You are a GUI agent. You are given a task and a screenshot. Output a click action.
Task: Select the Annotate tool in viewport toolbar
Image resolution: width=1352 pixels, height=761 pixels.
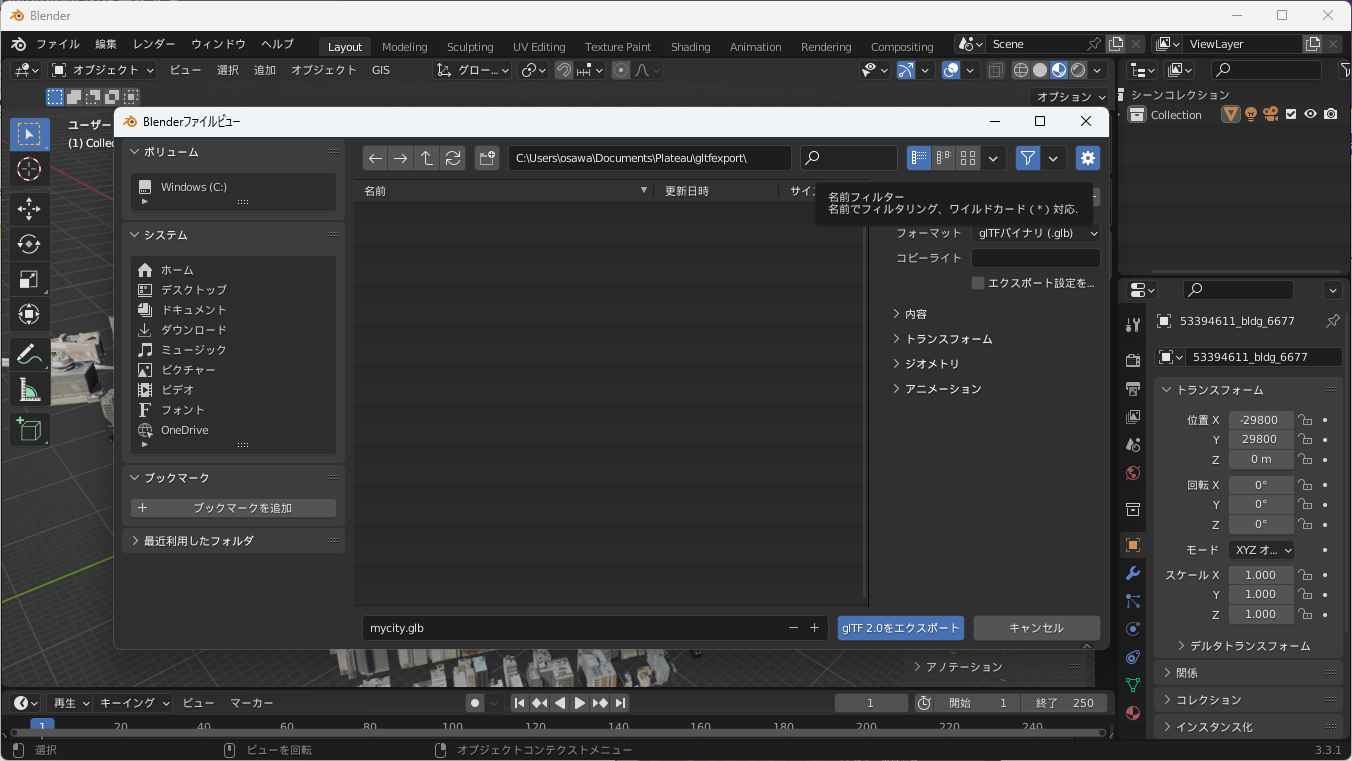(29, 354)
